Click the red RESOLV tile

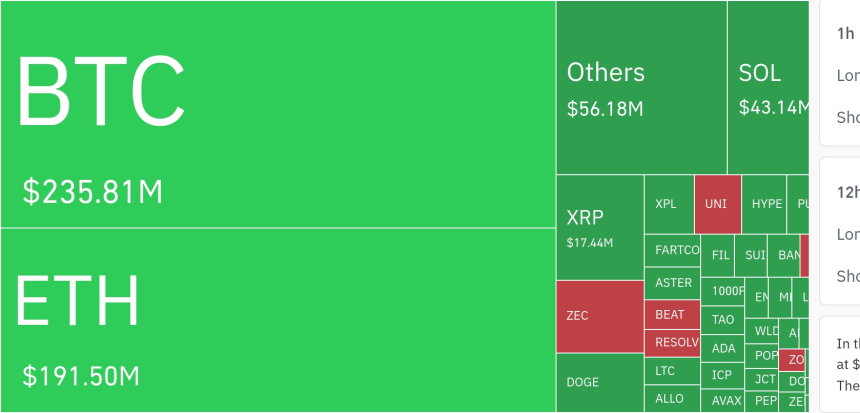click(672, 343)
